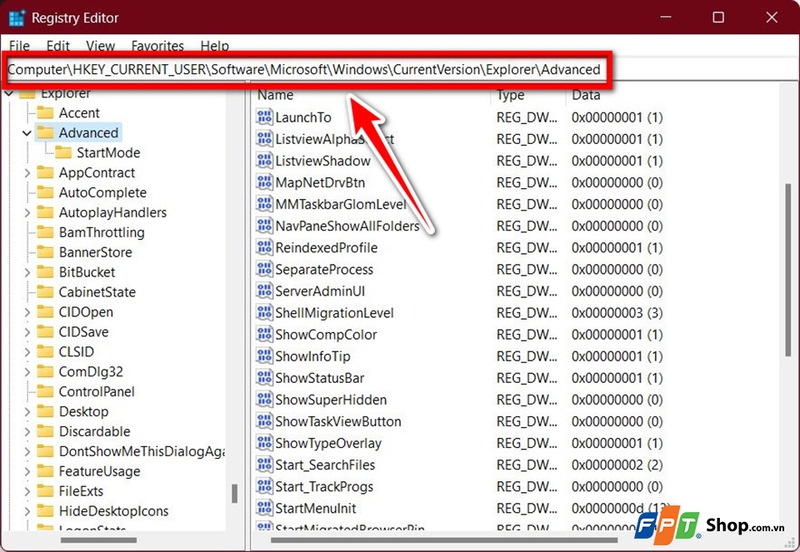The width and height of the screenshot is (800, 552).
Task: Click the ShowTypeOverlay value icon
Action: [264, 443]
